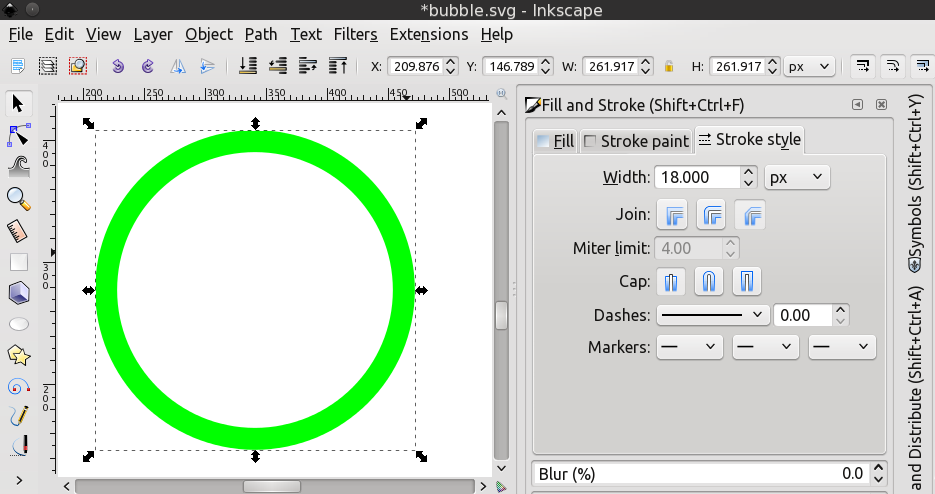Click the stroke Width value field
This screenshot has height=494, width=935.
click(x=698, y=177)
